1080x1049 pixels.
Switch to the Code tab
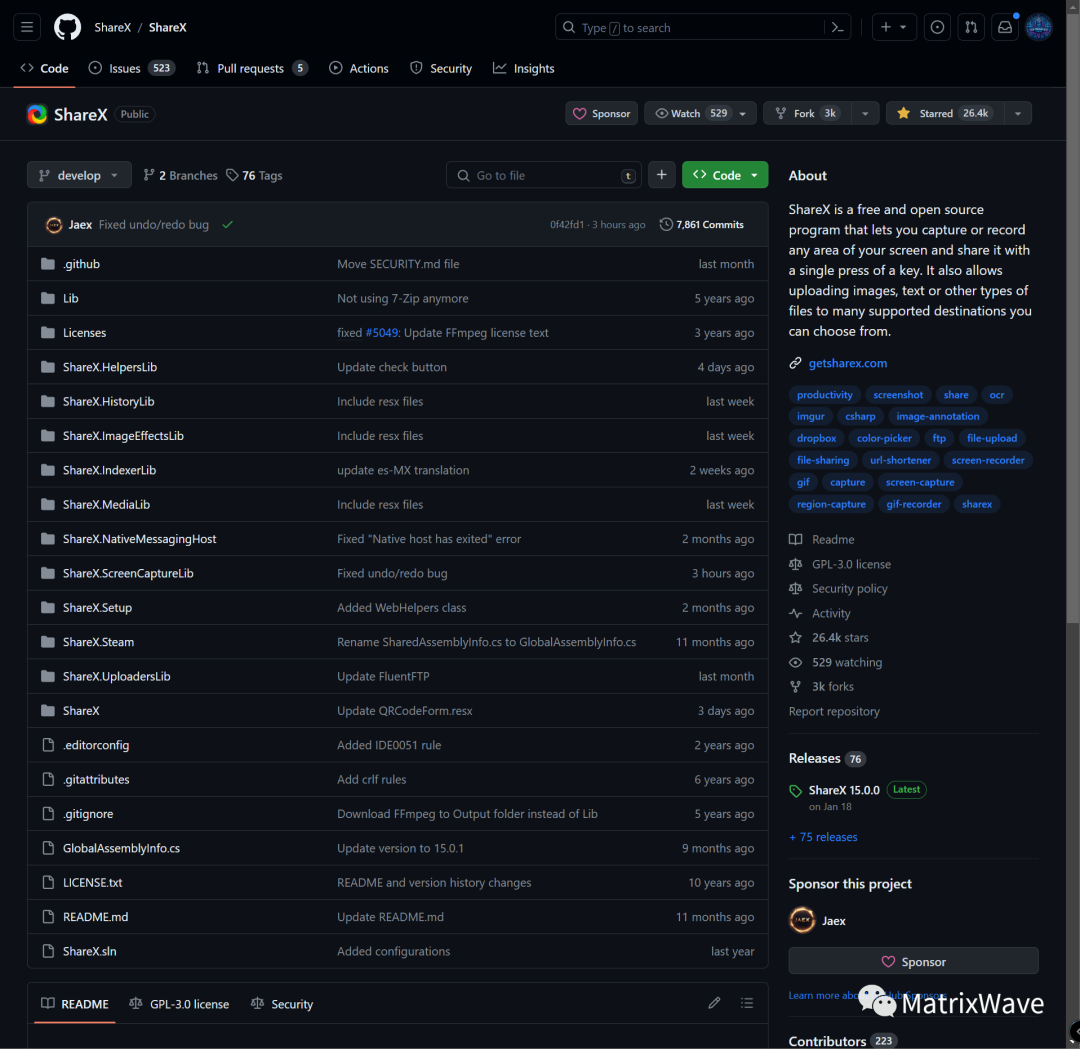(45, 68)
